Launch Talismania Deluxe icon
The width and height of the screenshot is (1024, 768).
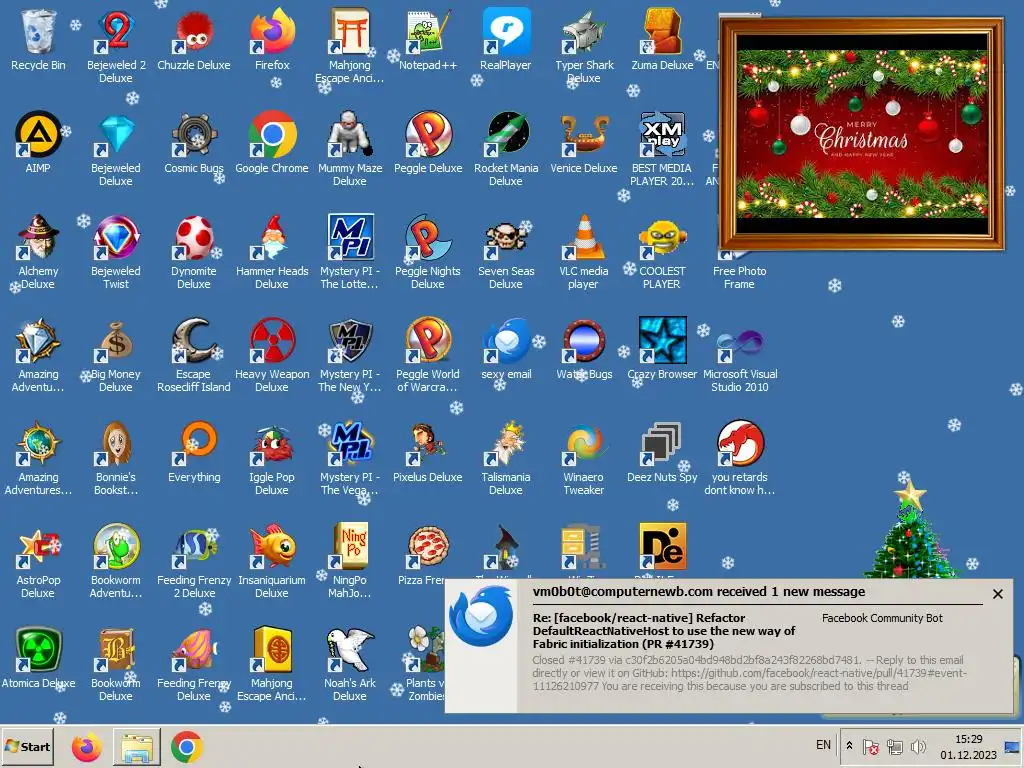tap(505, 443)
